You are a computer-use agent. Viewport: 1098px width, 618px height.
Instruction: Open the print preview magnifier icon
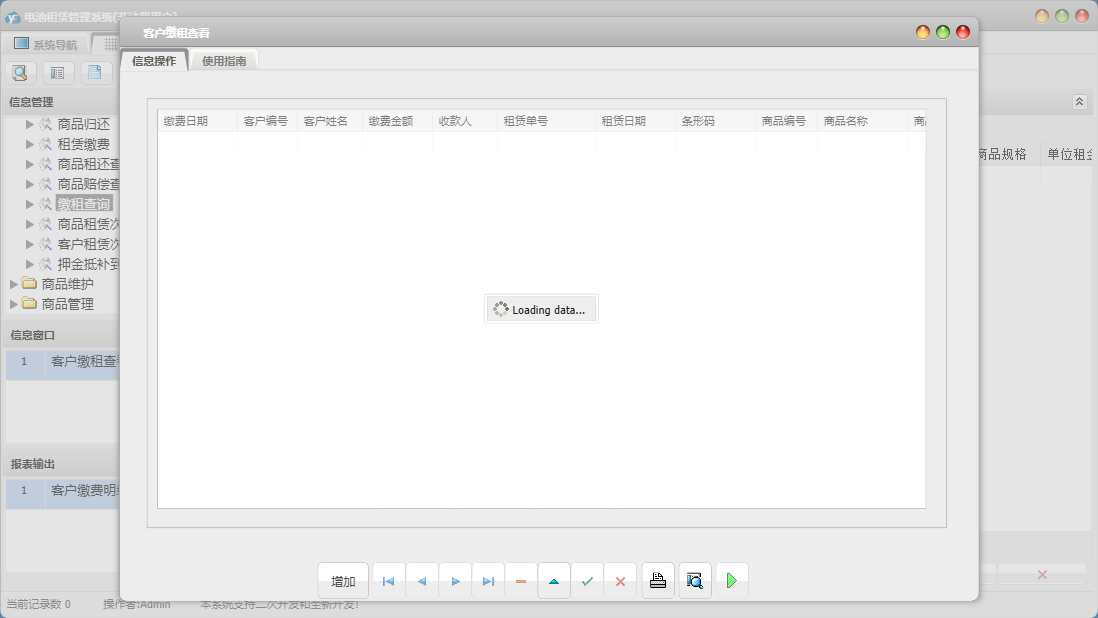(x=695, y=581)
